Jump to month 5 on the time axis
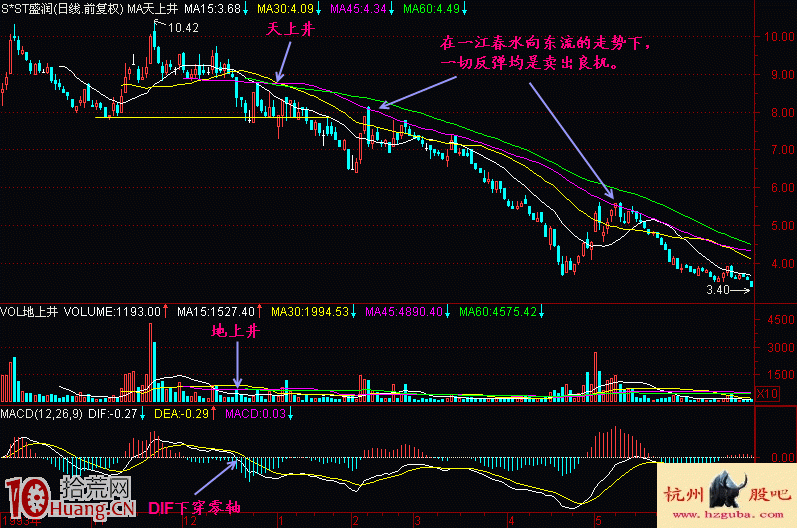Viewport: 797px width, 528px height. pos(599,521)
